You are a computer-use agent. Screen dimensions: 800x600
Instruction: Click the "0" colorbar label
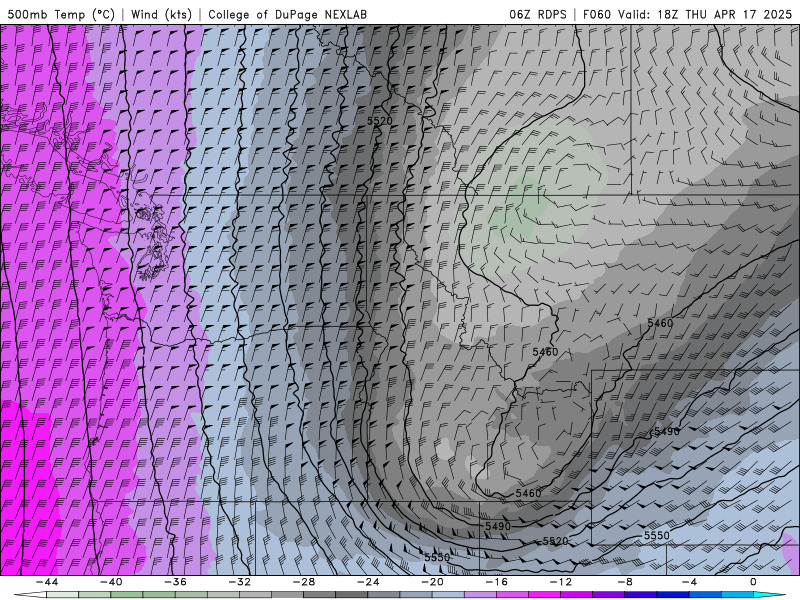click(753, 582)
